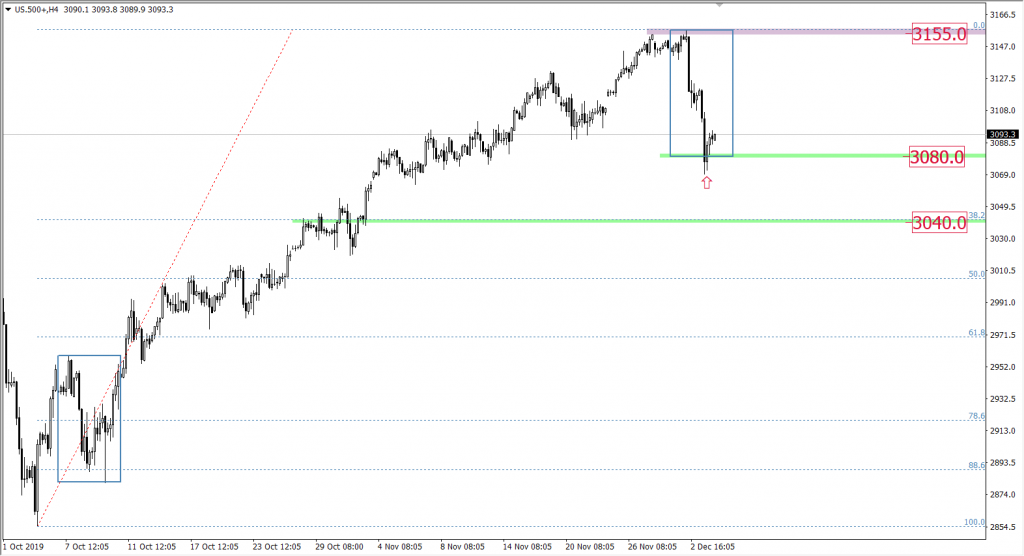The image size is (1024, 556).
Task: Click the 2 Dec 16:05 time axis label
Action: tap(713, 546)
